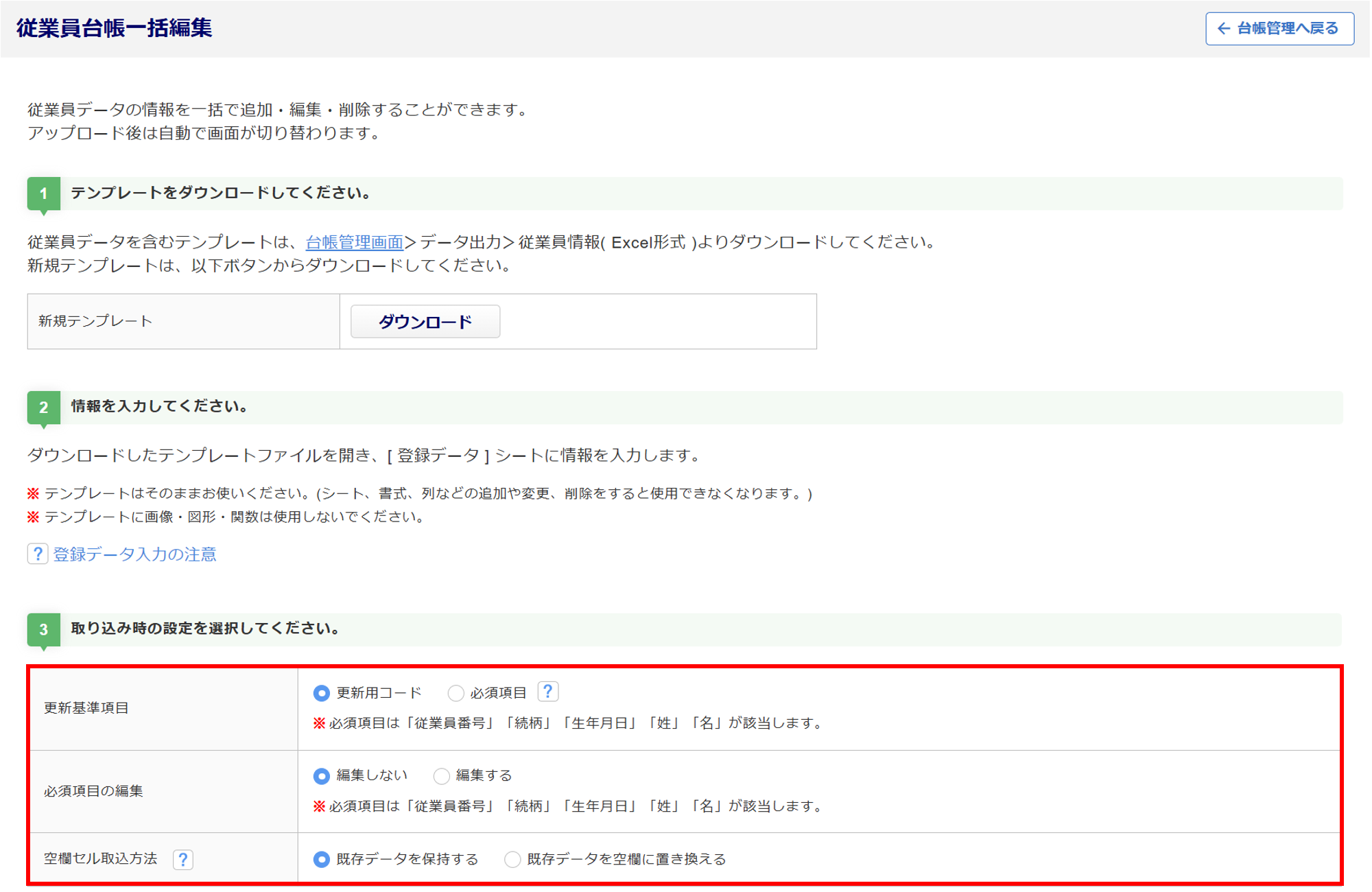
Task: Click the step 3 green number badge
Action: tap(43, 629)
